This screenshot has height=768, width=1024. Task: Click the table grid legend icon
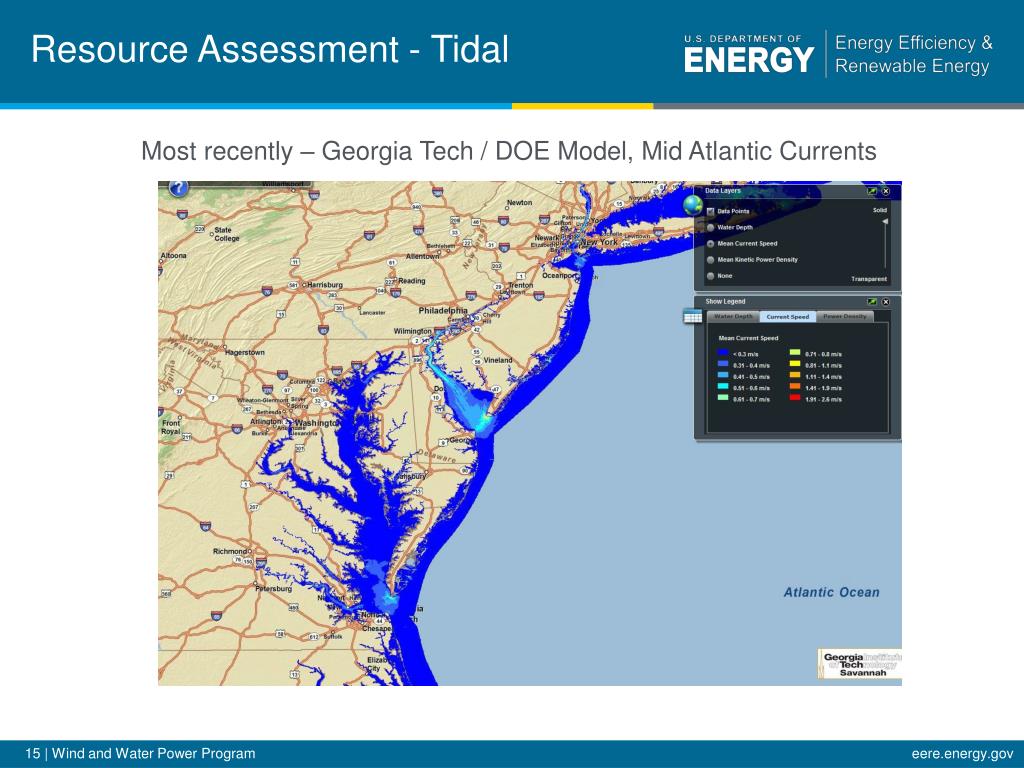[692, 317]
